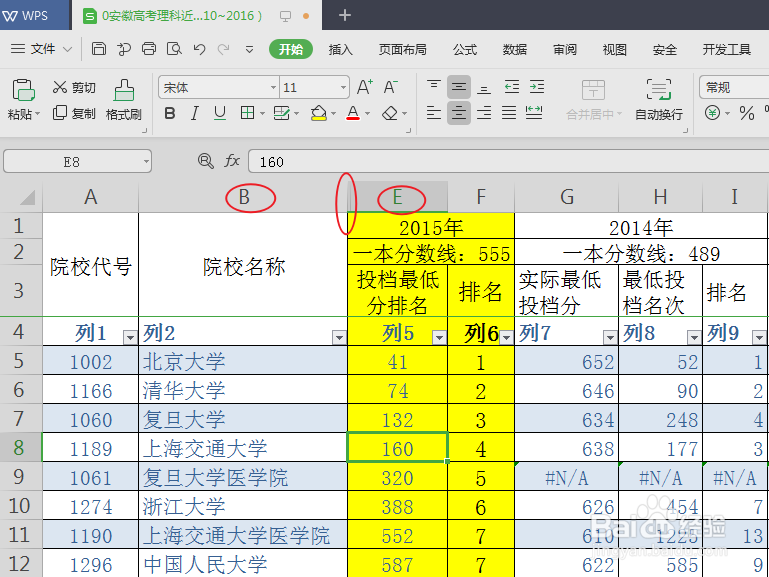Click 自动换行 wrap text button
769x577 pixels.
[x=659, y=100]
